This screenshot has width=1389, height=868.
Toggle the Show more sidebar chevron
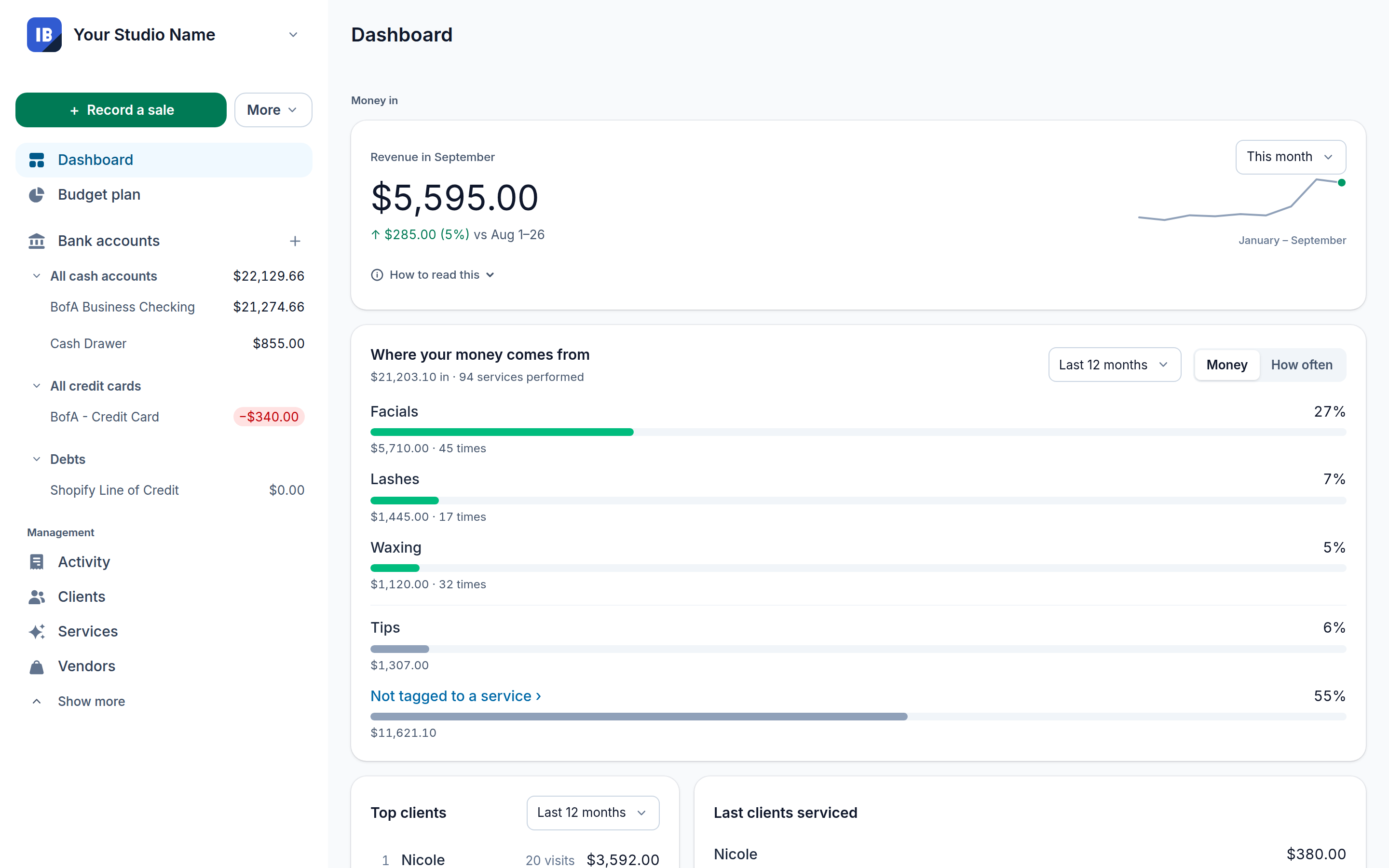pyautogui.click(x=37, y=702)
